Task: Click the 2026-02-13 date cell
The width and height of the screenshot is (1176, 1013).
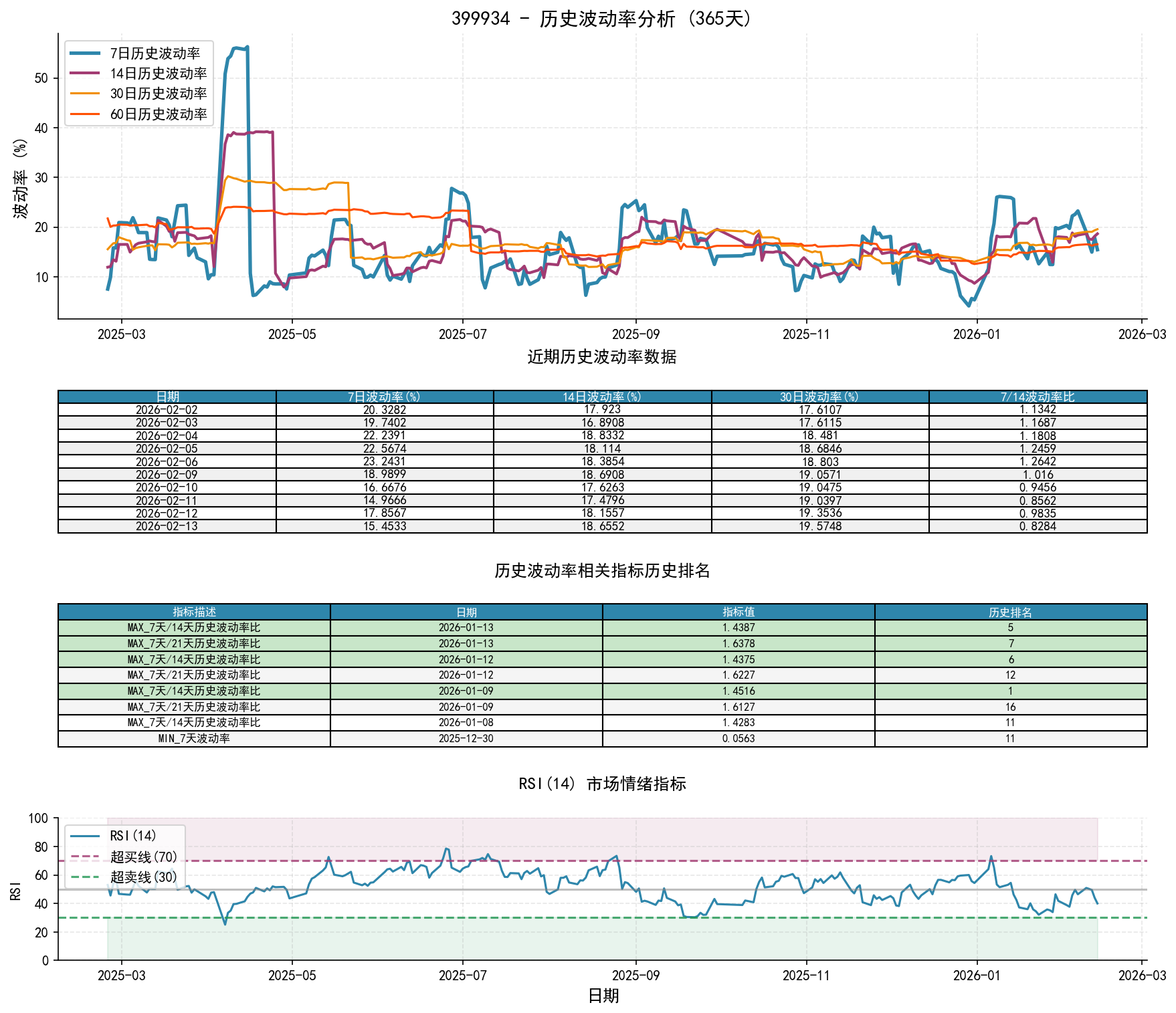Action: (167, 526)
